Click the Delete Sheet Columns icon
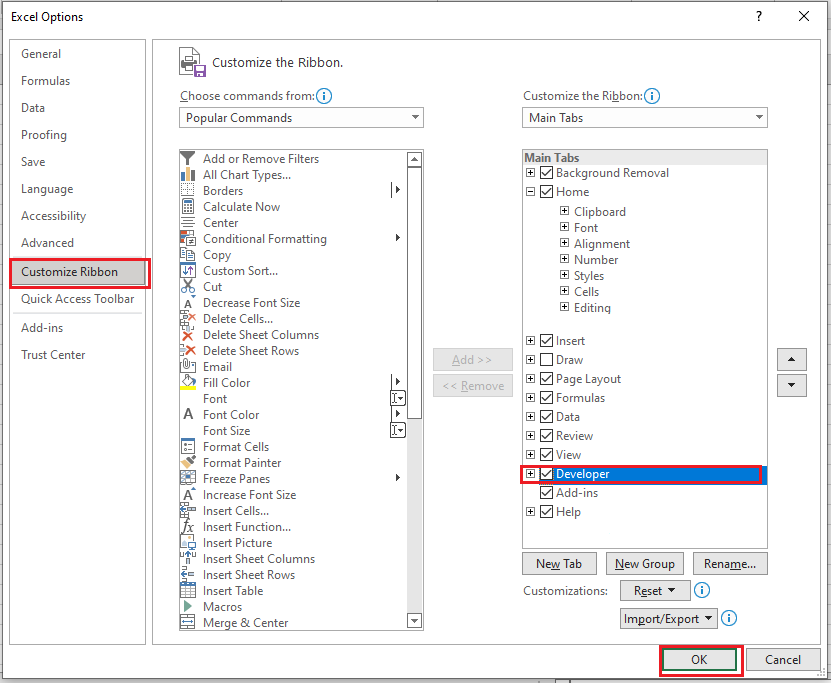Screen dimensions: 831x683 pos(188,335)
